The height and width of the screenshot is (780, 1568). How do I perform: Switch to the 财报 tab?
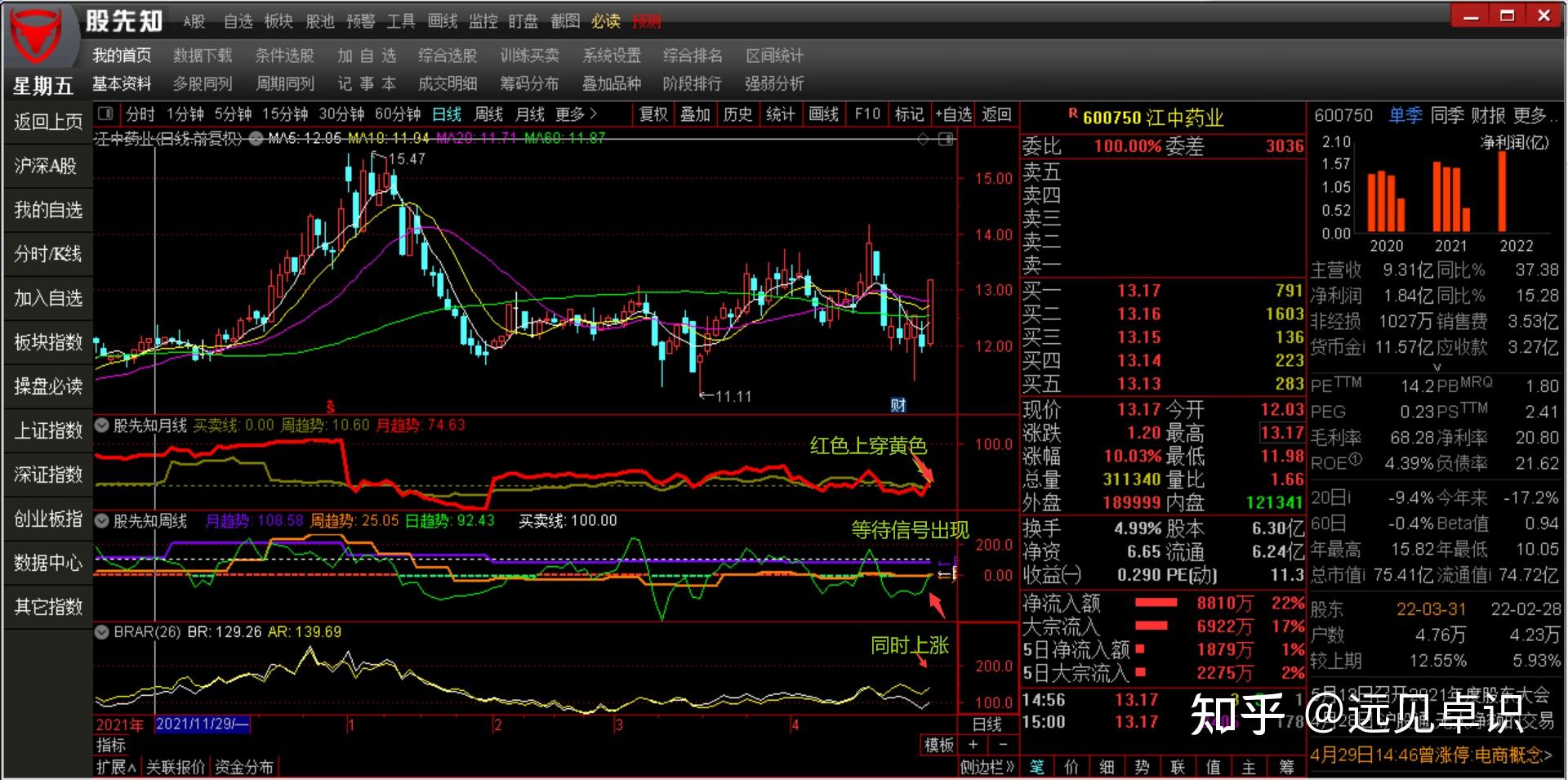(1488, 116)
